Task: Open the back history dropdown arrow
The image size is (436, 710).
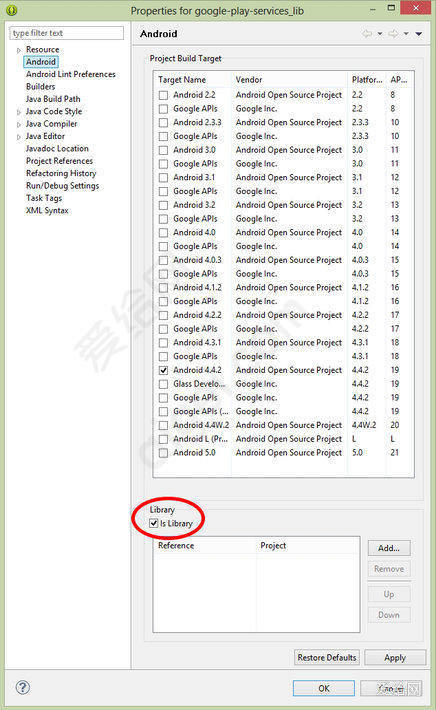Action: [x=379, y=34]
